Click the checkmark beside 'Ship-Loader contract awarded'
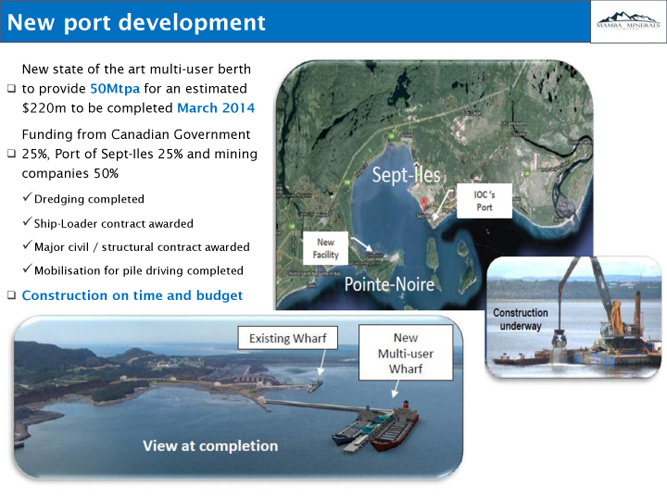The width and height of the screenshot is (667, 500). point(27,222)
